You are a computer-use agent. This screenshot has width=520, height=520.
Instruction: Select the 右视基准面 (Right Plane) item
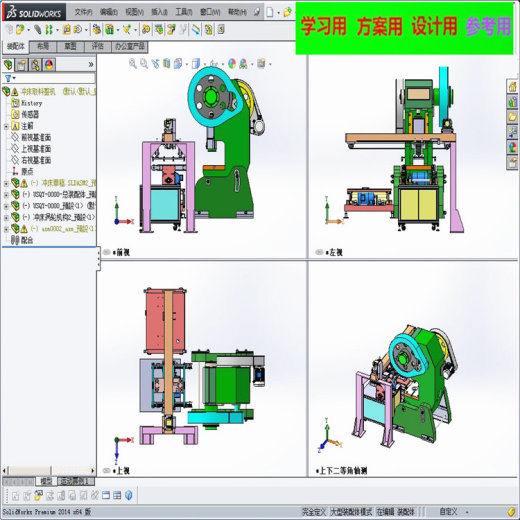31,160
